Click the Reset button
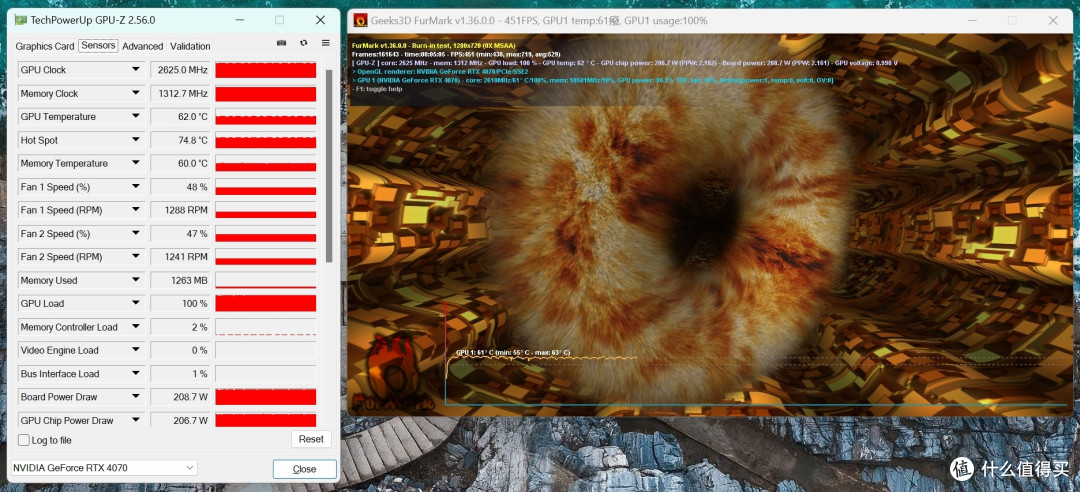This screenshot has width=1080, height=492. 311,439
